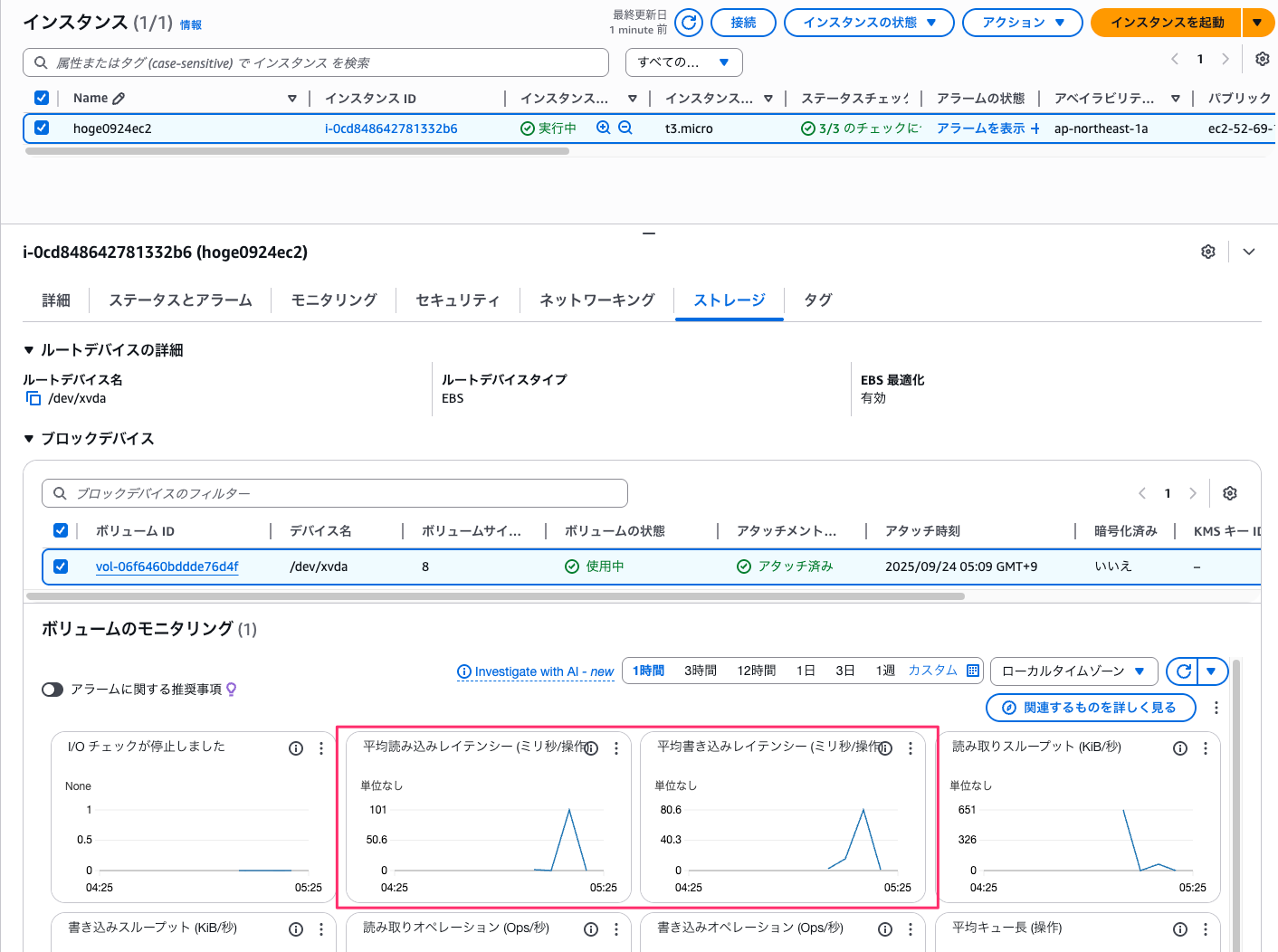1278x952 pixels.
Task: Switch to セキュリティ tab
Action: (458, 300)
